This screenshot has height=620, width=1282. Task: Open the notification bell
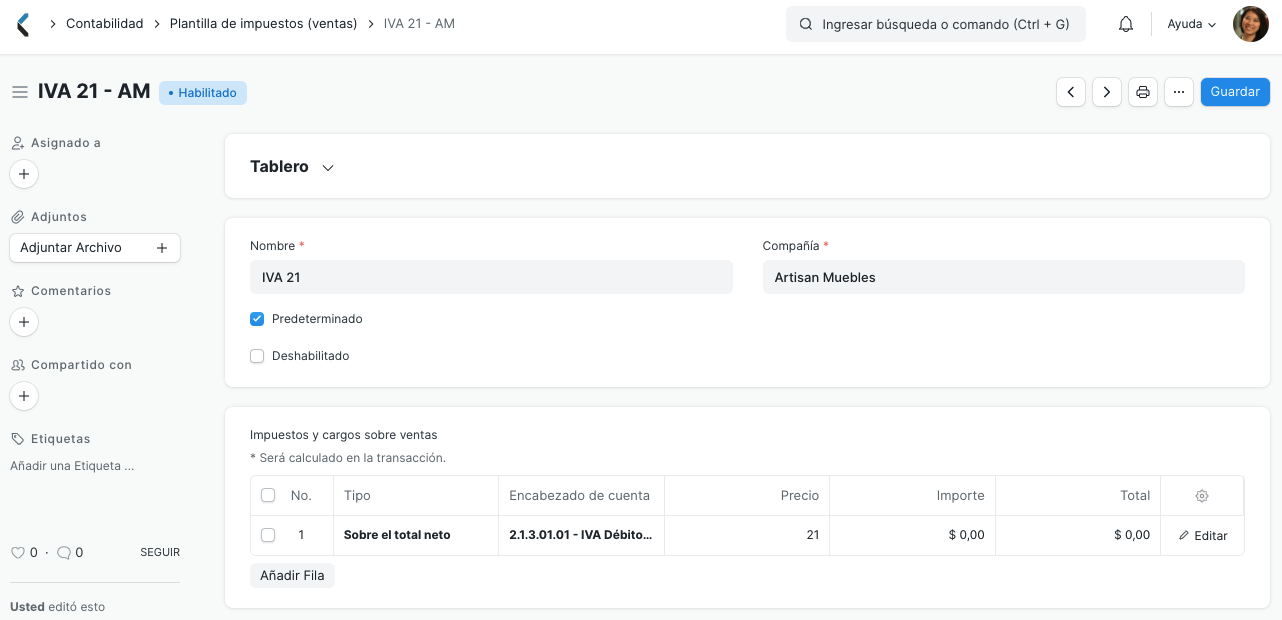(1125, 23)
